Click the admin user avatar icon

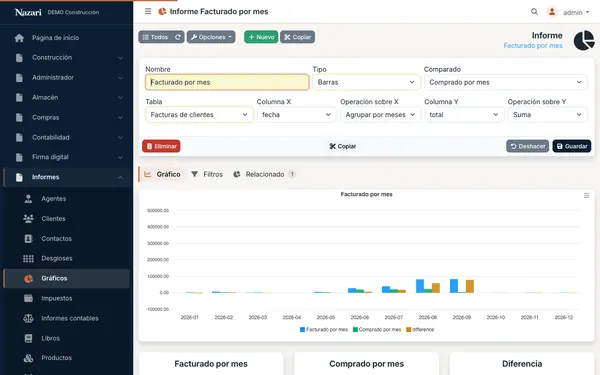[x=552, y=12]
